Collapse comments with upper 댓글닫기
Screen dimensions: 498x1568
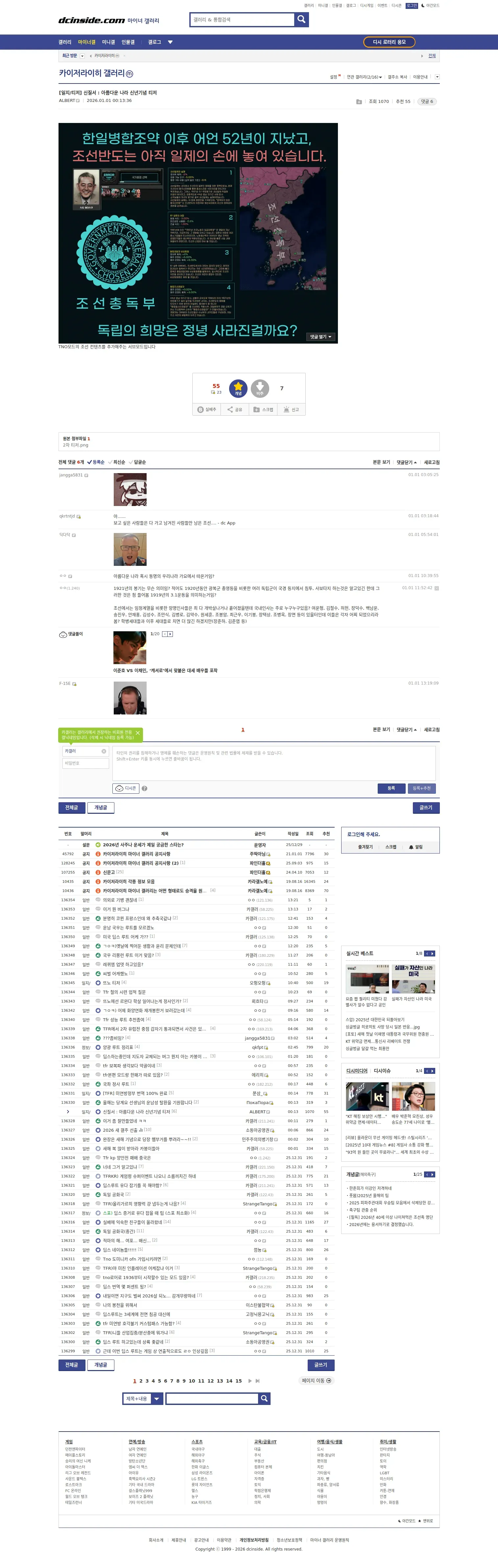coord(407,462)
